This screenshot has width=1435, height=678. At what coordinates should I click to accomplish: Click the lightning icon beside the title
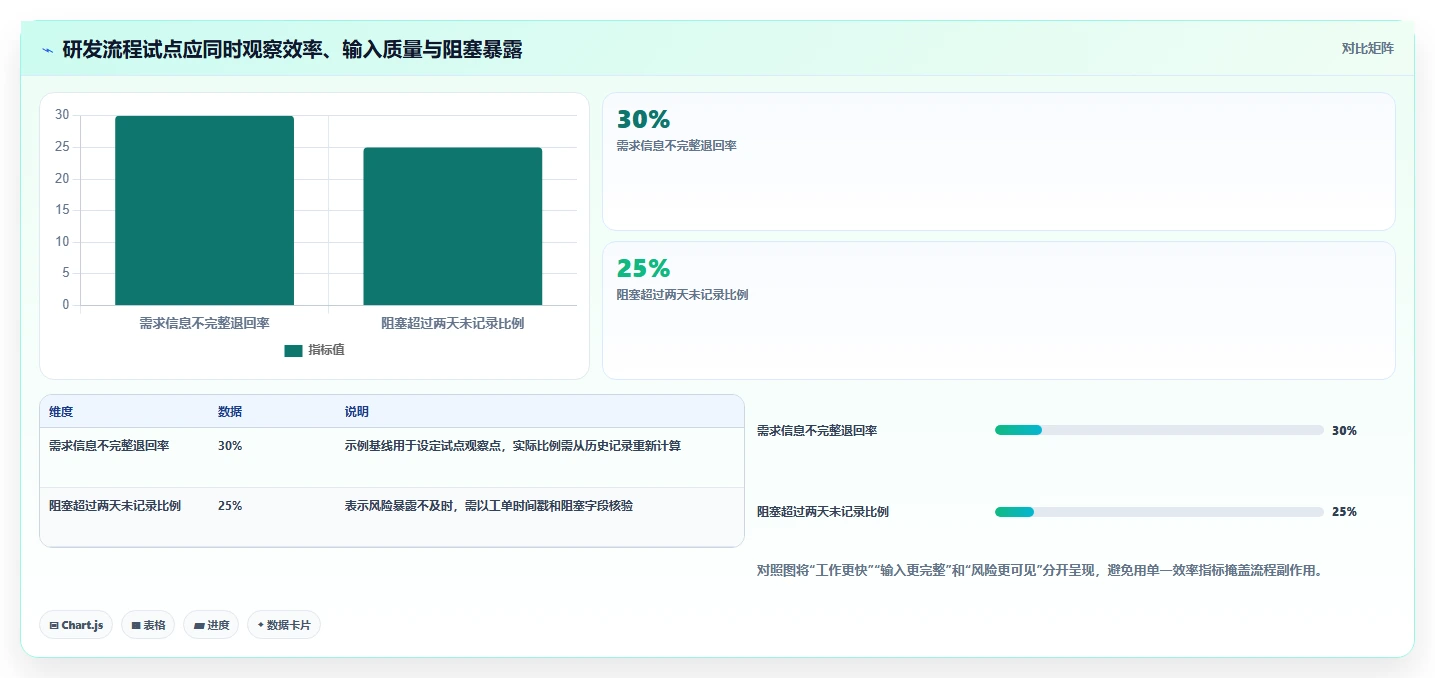coord(48,50)
